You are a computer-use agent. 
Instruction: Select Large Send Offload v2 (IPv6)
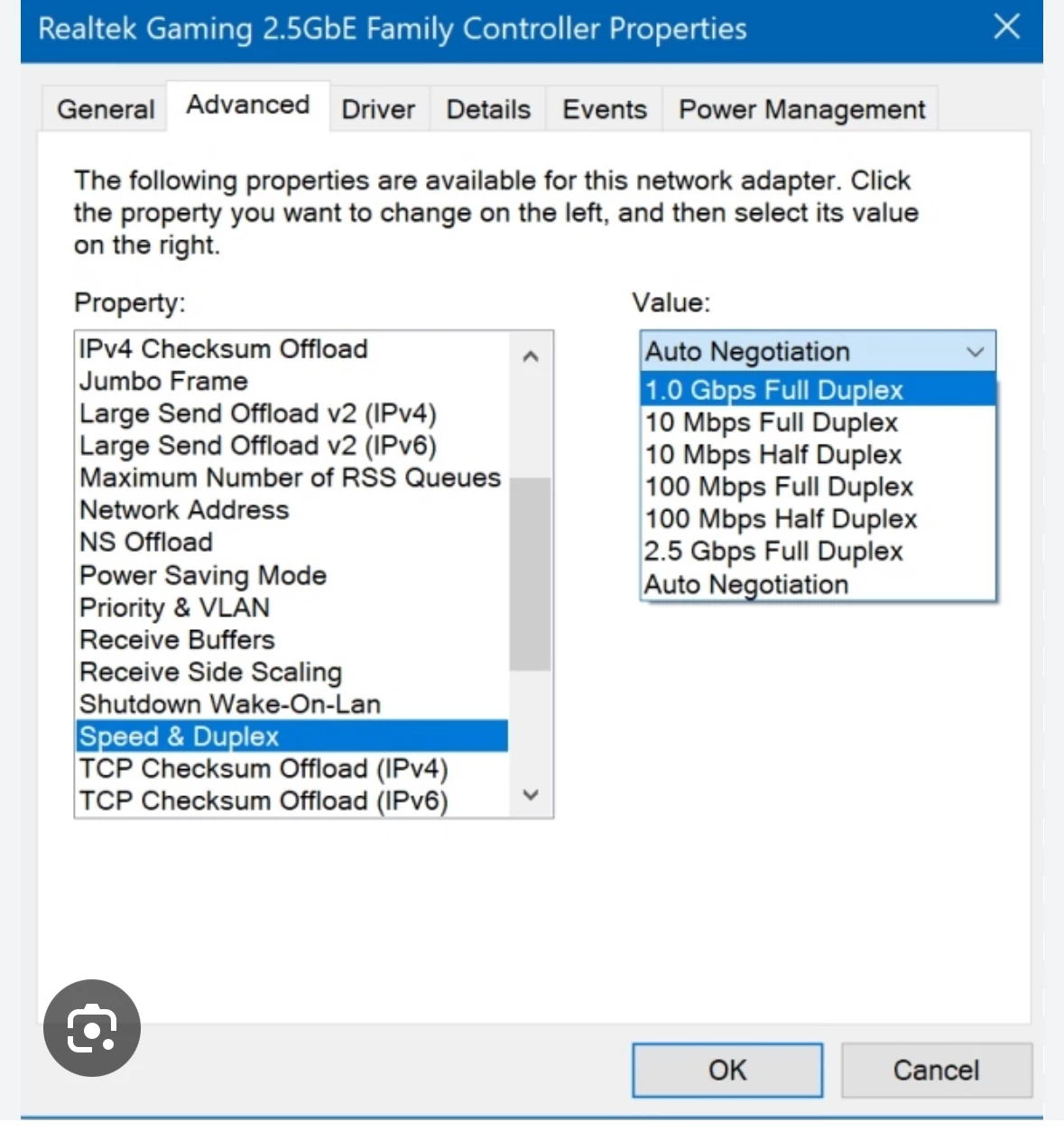[x=292, y=446]
